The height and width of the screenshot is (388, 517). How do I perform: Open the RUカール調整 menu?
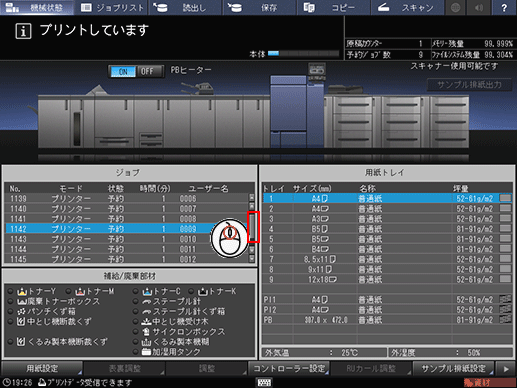click(x=371, y=369)
